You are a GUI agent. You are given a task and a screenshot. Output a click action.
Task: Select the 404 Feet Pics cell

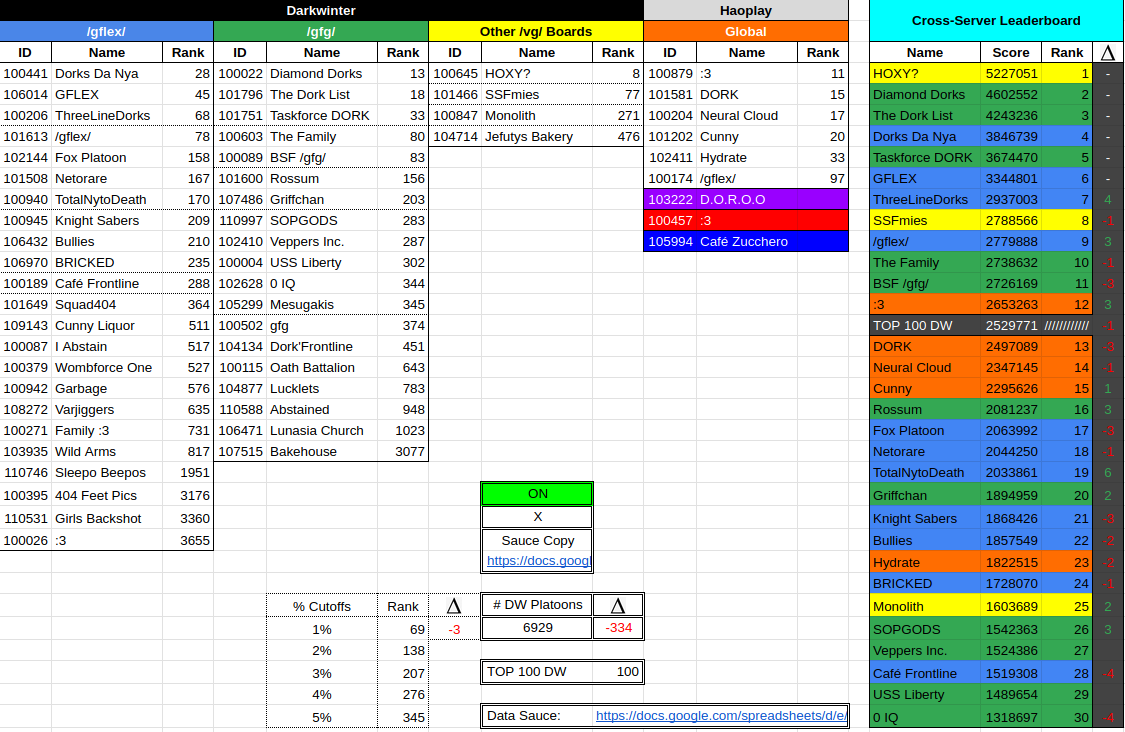(107, 495)
